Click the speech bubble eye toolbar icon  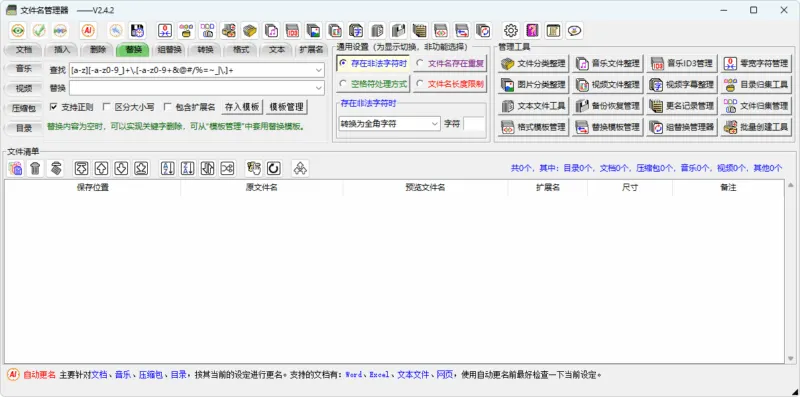click(575, 31)
